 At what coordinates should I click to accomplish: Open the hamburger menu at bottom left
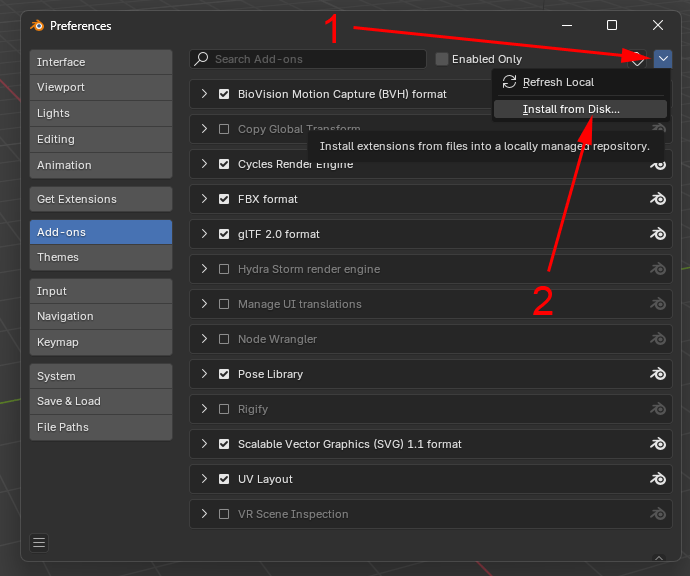[39, 543]
